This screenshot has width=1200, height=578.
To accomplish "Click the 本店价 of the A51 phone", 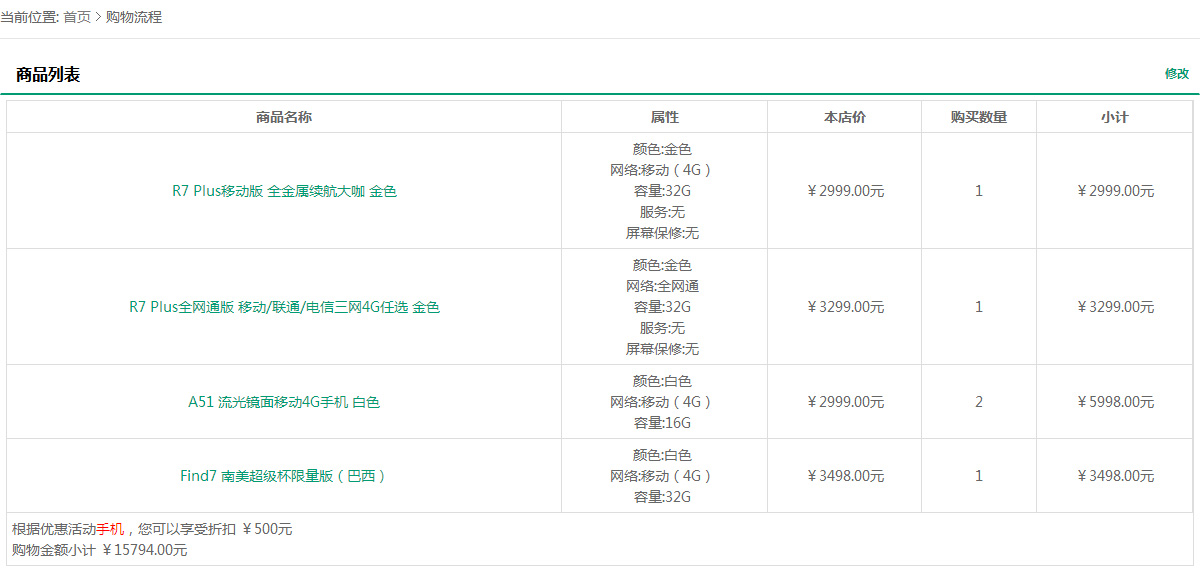I will (845, 402).
